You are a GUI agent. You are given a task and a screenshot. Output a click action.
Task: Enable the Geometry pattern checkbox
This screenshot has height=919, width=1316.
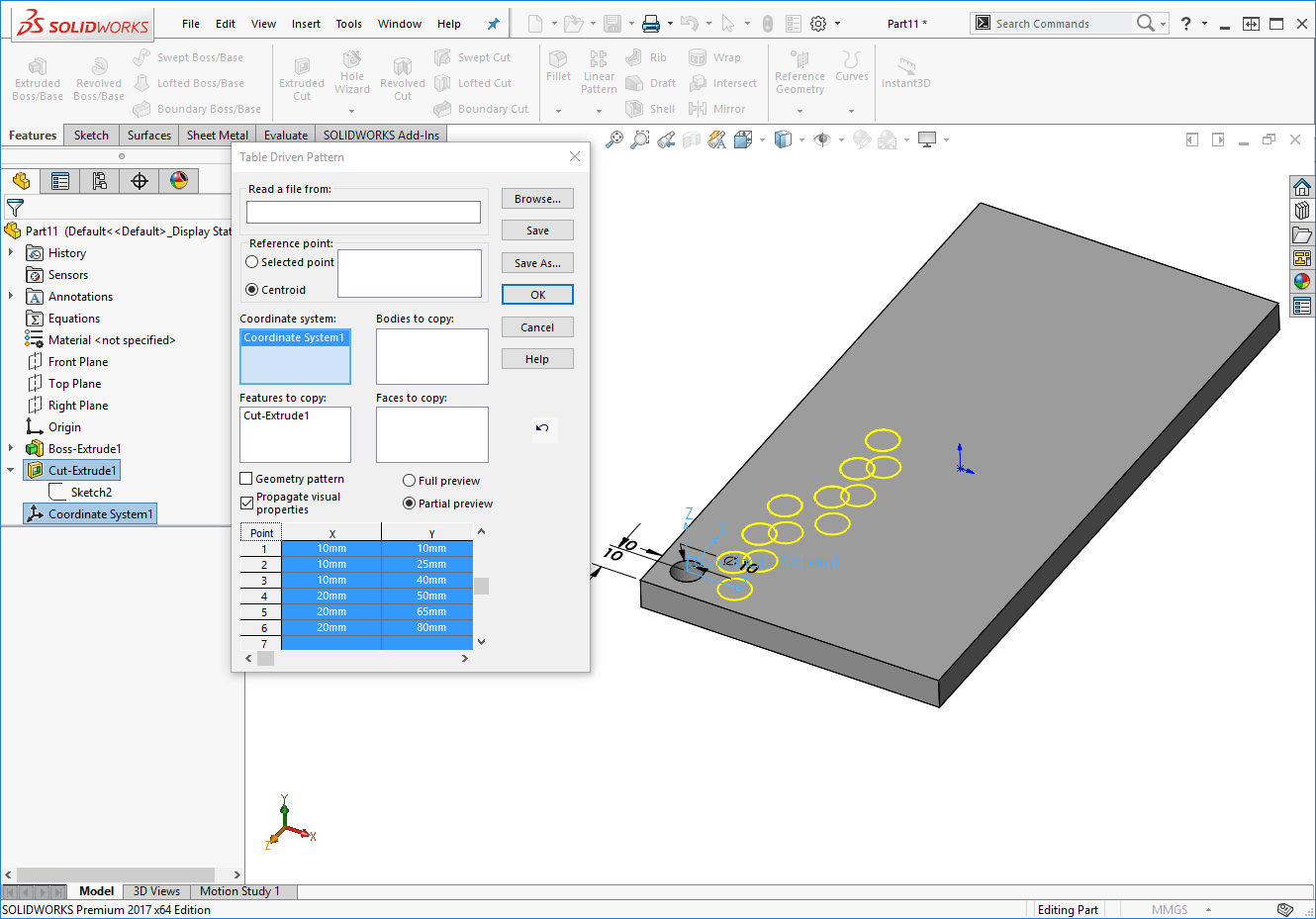pos(246,479)
